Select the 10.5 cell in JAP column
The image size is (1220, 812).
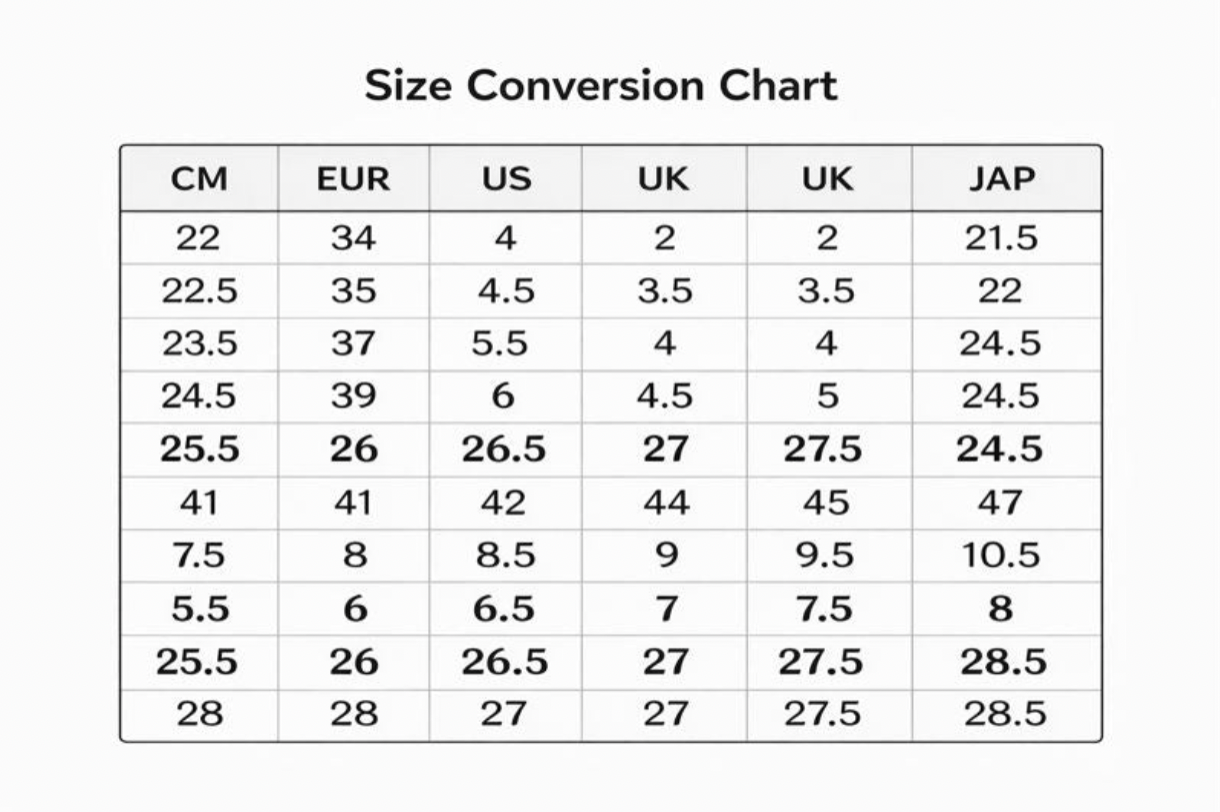click(1001, 555)
